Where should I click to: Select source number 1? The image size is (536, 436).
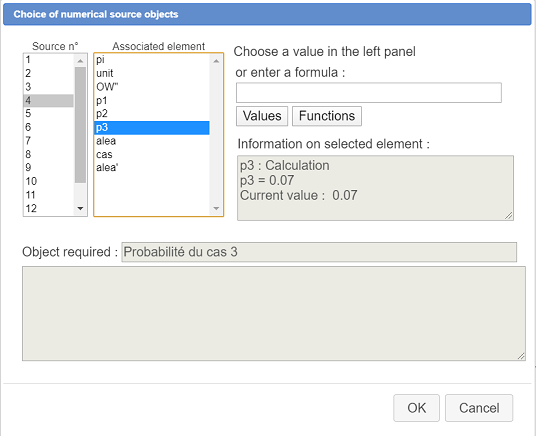pos(49,60)
